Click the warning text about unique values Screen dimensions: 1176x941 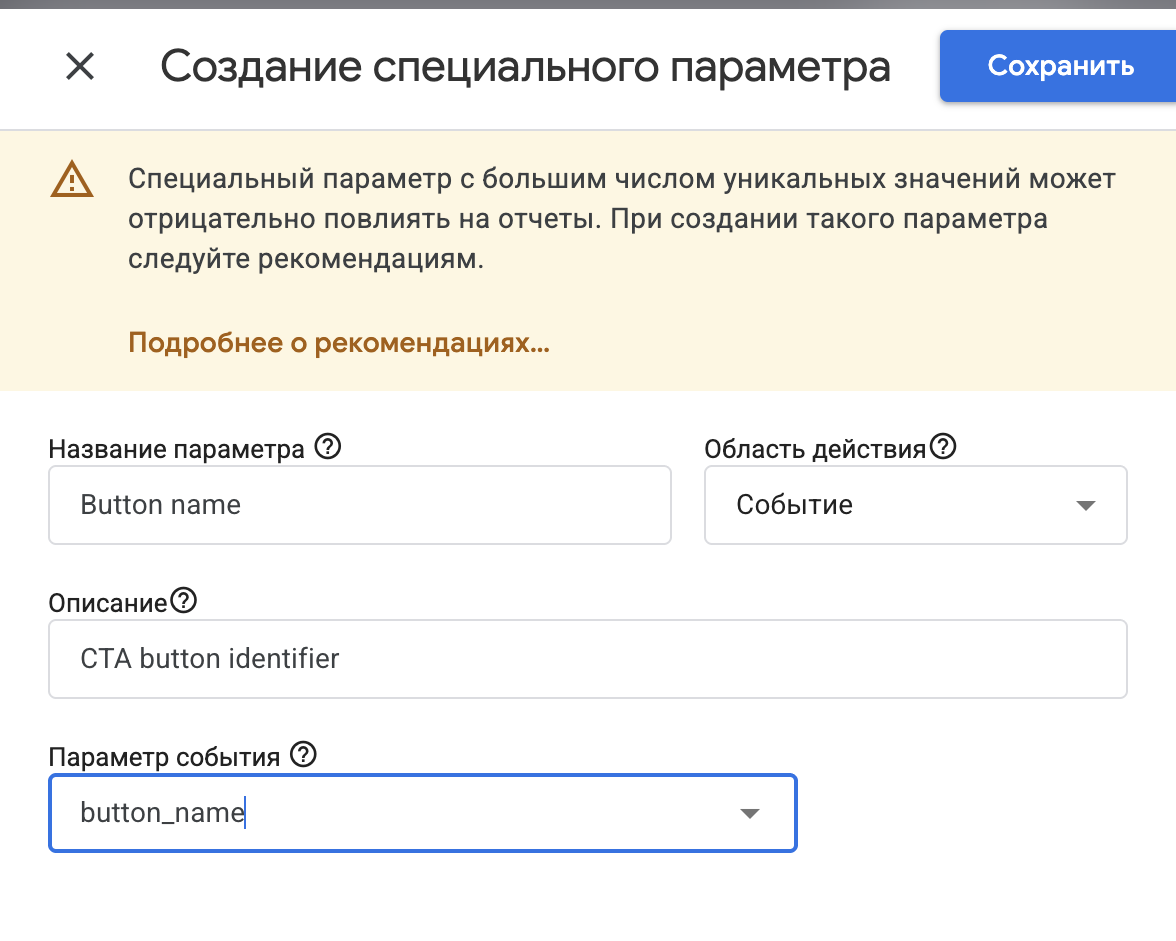click(x=622, y=219)
